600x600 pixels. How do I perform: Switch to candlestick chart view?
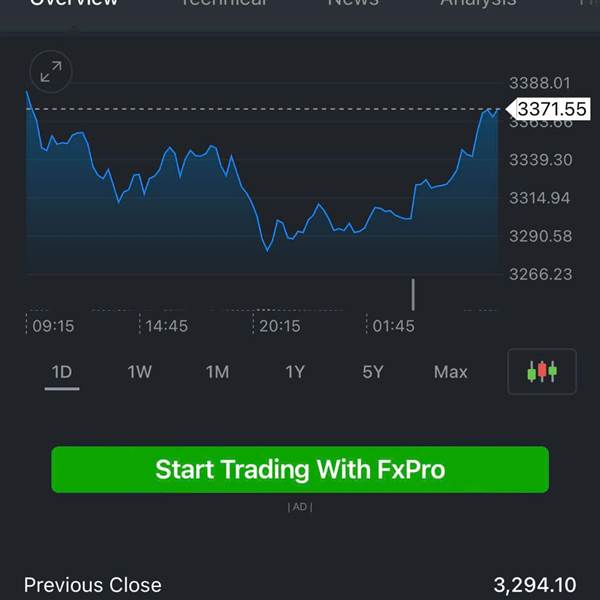click(x=542, y=372)
